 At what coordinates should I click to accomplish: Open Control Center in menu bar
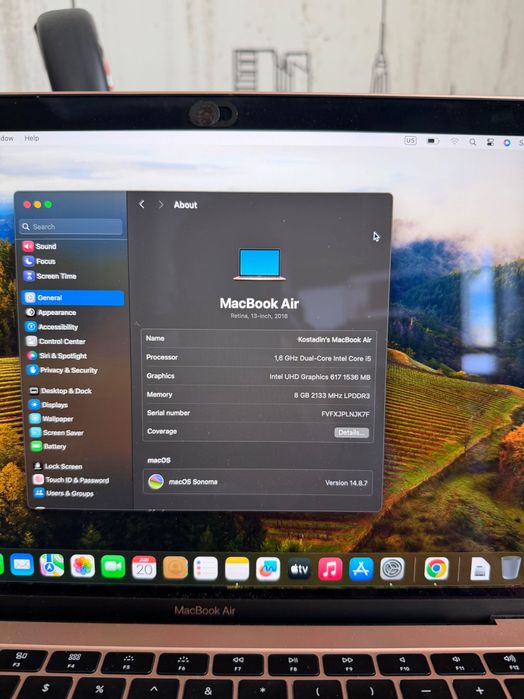[x=490, y=142]
